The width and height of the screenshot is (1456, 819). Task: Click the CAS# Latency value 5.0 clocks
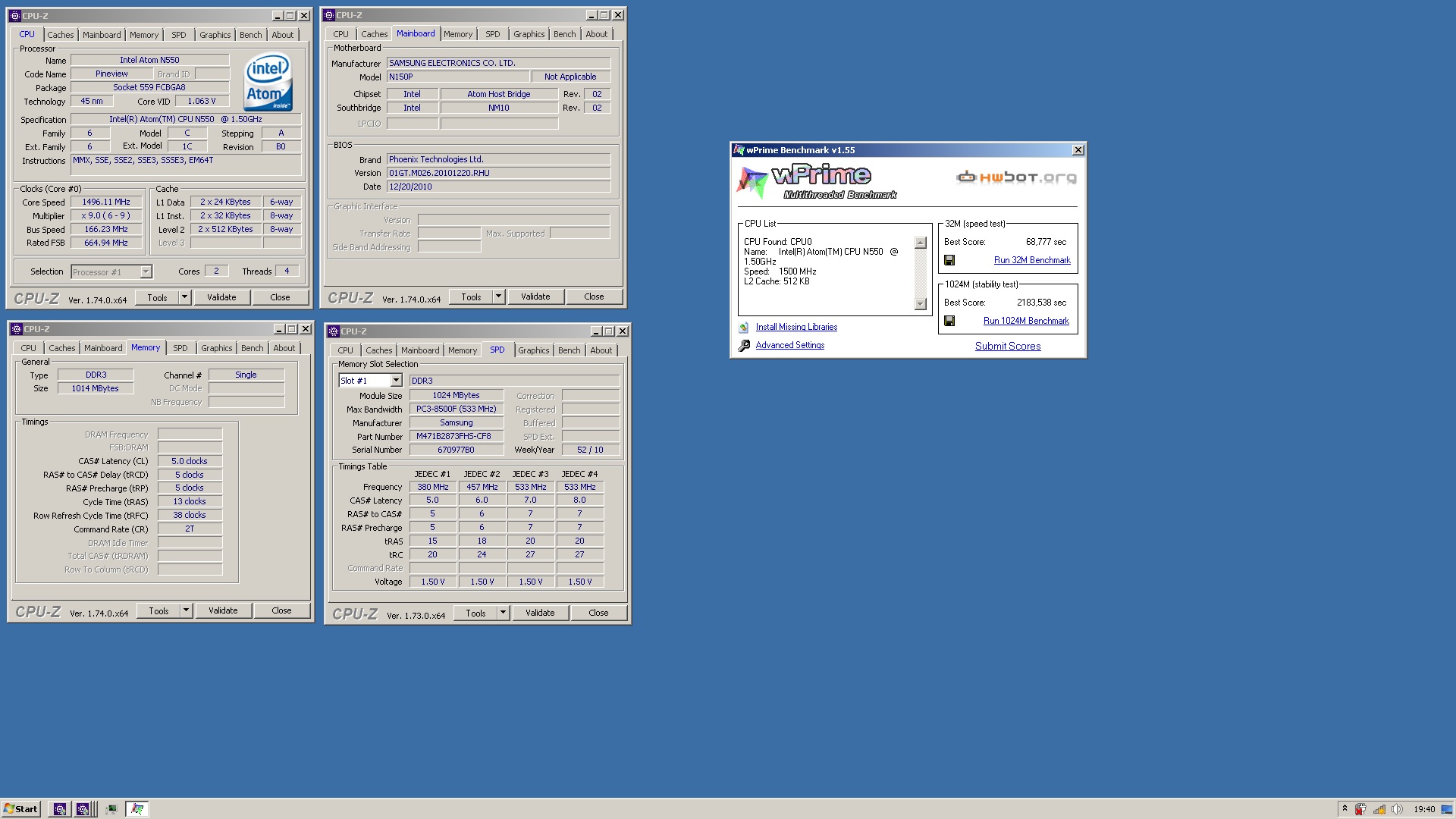pyautogui.click(x=190, y=461)
